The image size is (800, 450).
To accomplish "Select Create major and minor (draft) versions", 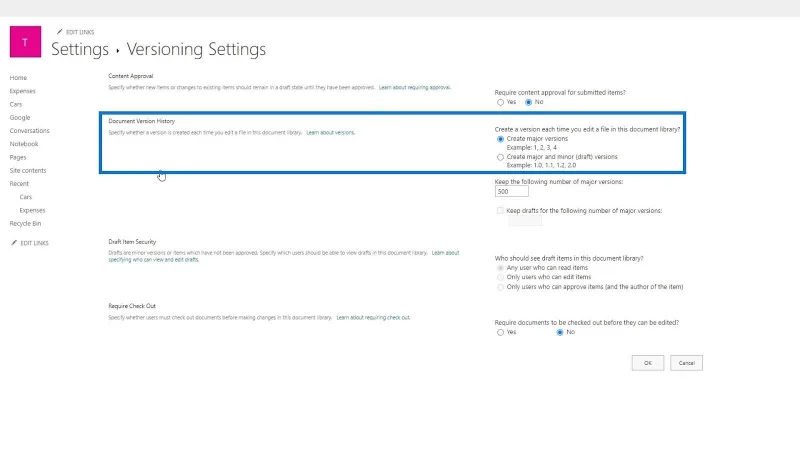I will 500,157.
